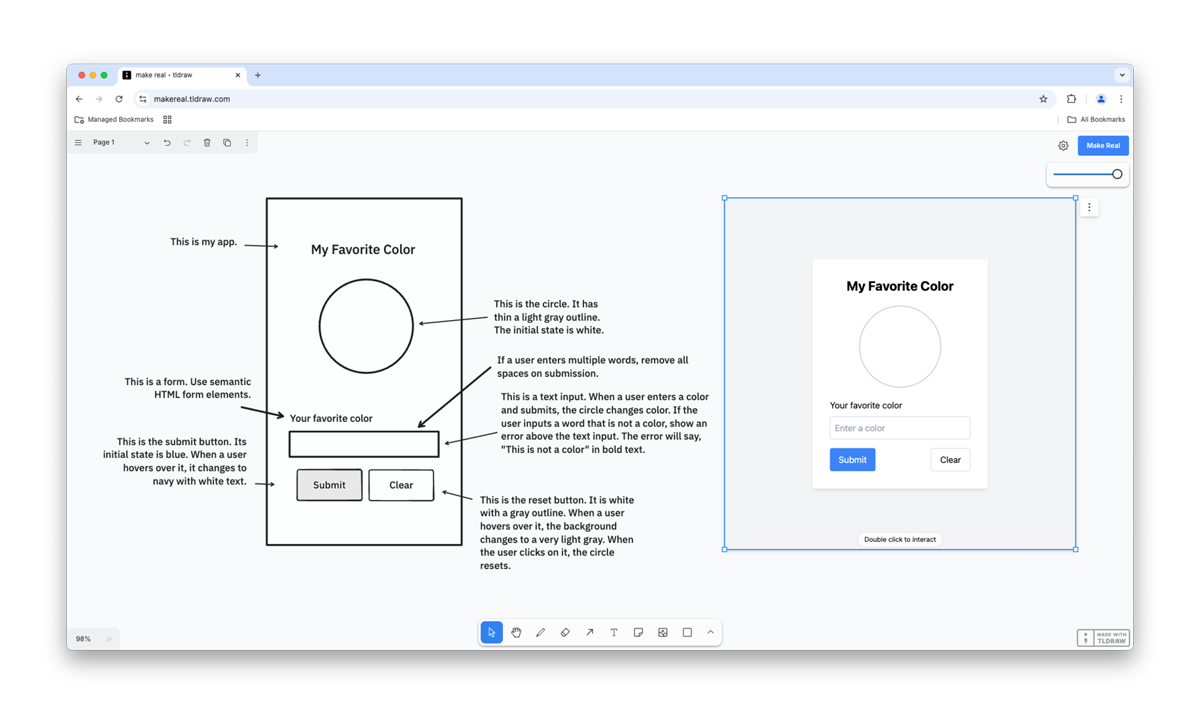Click the view site information icon
The width and height of the screenshot is (1200, 720).
143,99
